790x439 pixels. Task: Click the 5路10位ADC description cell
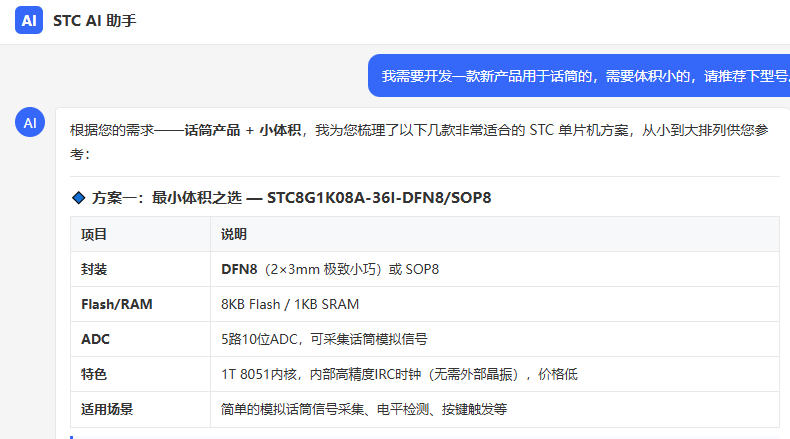(x=495, y=339)
